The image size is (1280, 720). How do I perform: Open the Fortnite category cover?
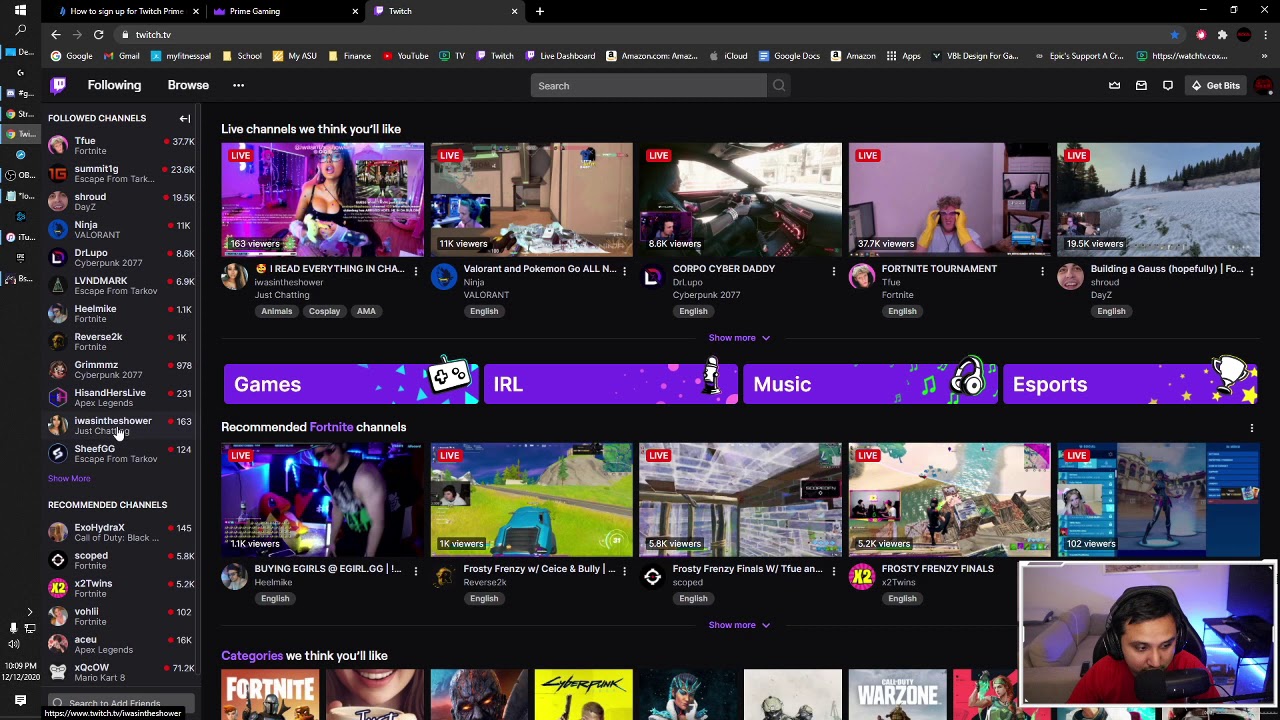[x=270, y=695]
